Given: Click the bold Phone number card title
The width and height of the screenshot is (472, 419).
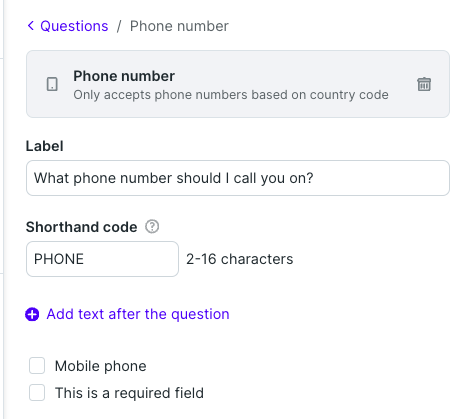Looking at the screenshot, I should pyautogui.click(x=124, y=76).
